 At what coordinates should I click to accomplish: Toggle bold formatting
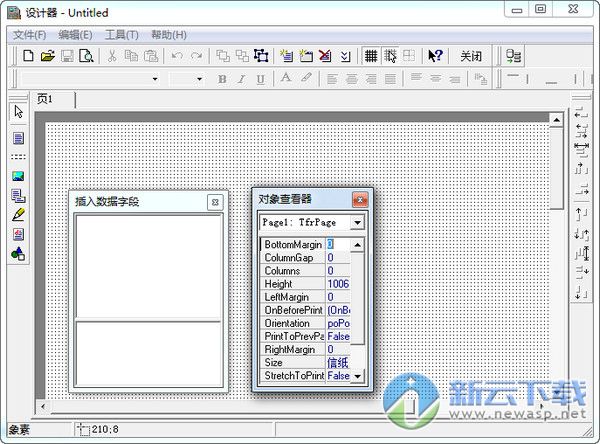222,79
